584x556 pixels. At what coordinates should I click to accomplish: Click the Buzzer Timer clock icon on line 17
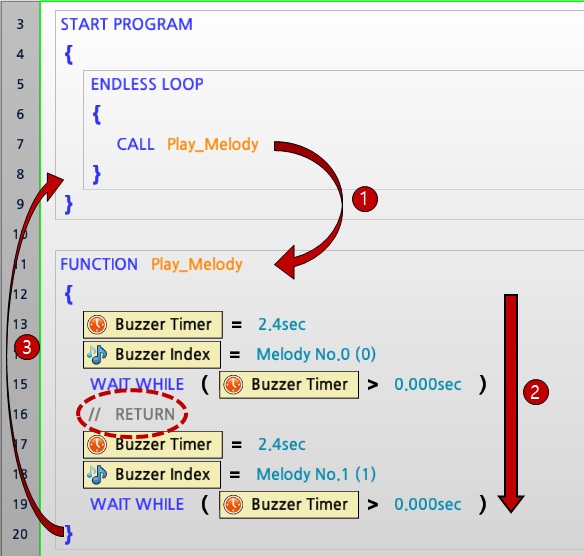[97, 445]
